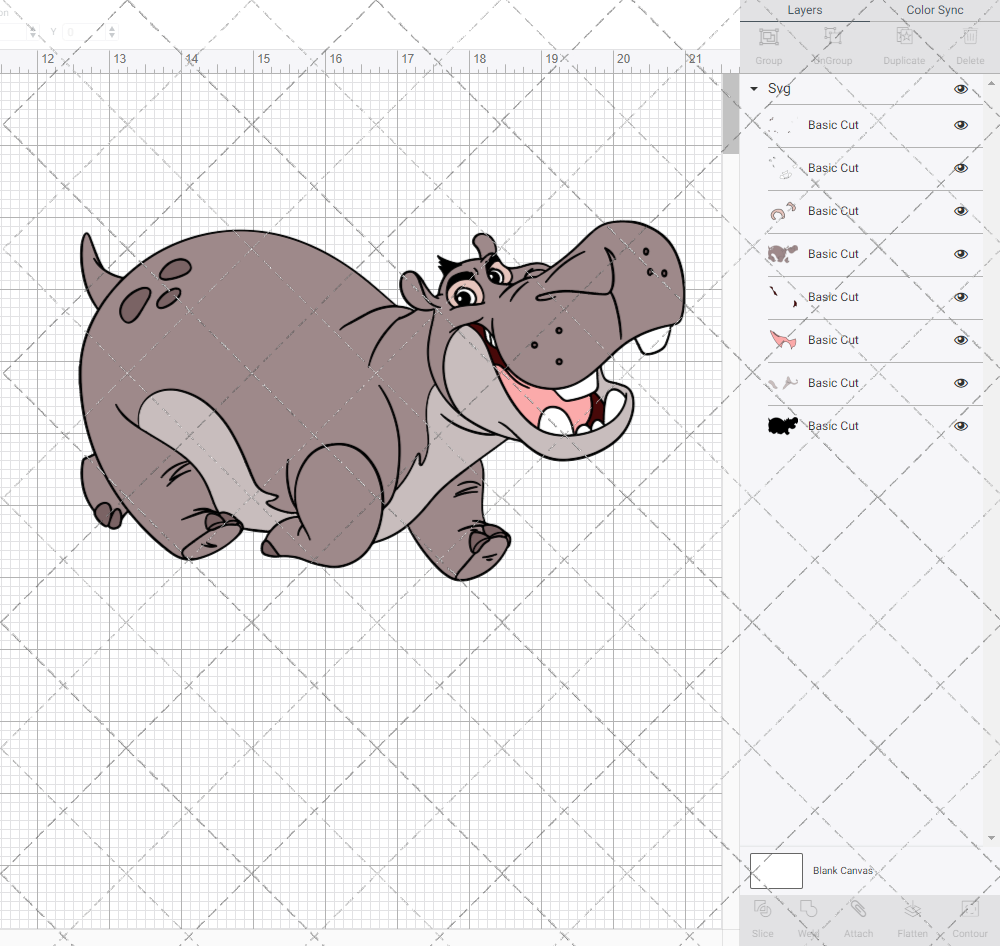
Task: Hide the brown body Basic Cut layer
Action: coord(960,253)
